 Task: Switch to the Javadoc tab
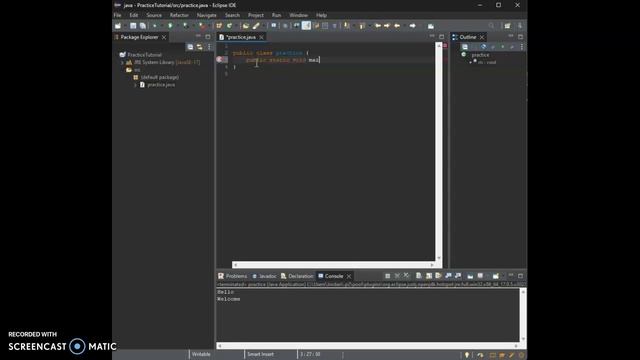(264, 276)
